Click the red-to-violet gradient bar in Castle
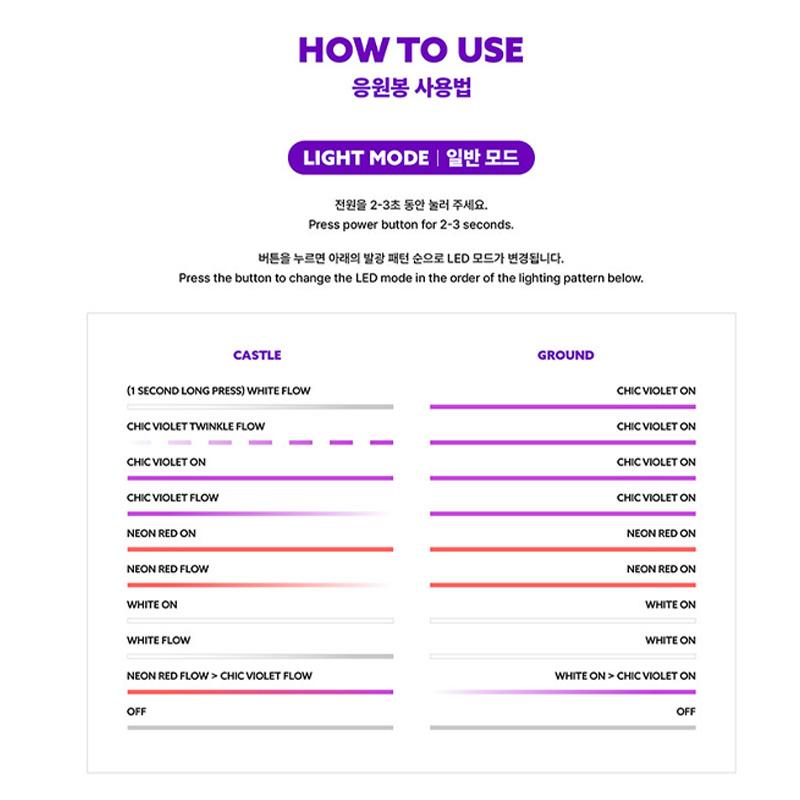 coord(260,691)
